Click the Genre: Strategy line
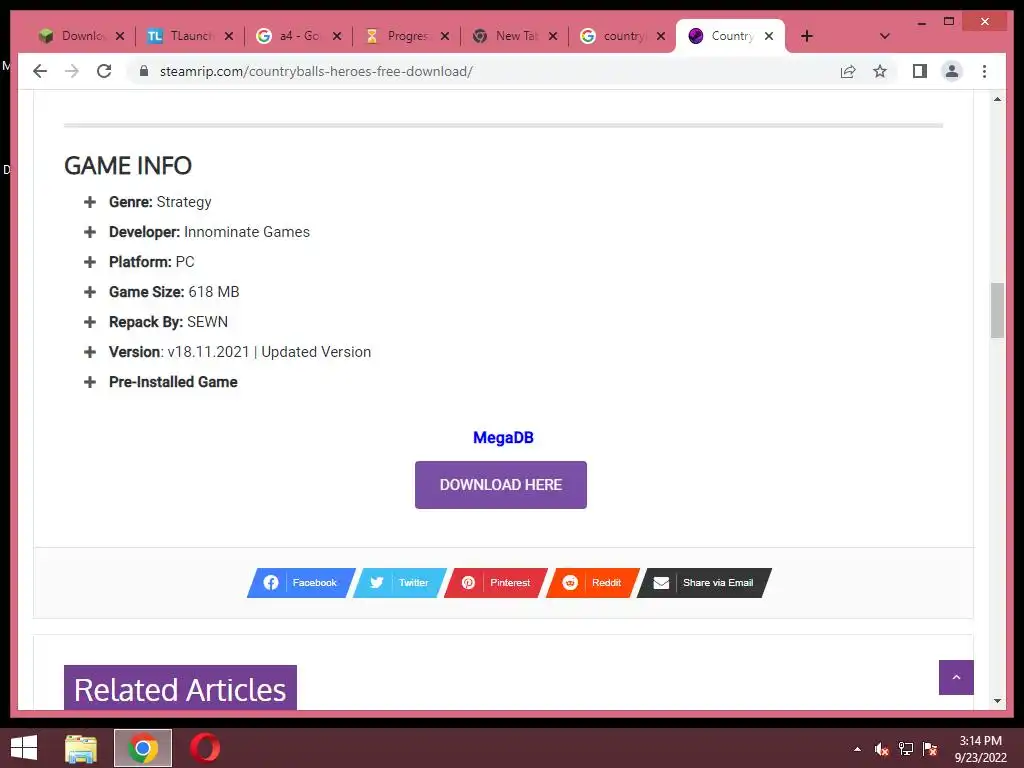The image size is (1024, 768). (160, 202)
